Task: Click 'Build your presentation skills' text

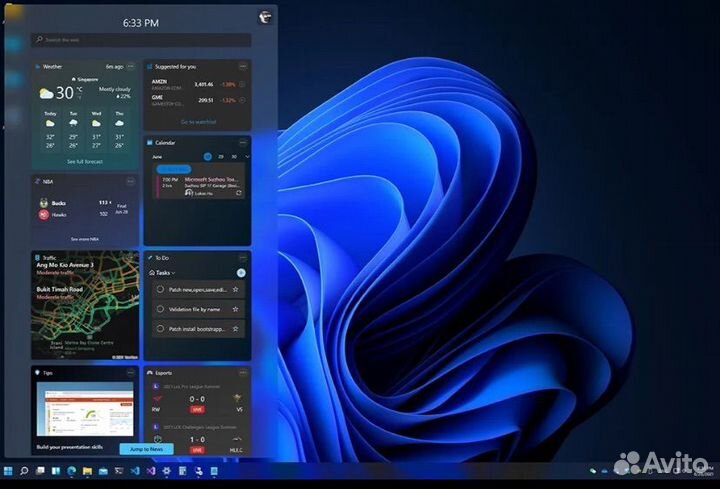Action: click(x=70, y=447)
